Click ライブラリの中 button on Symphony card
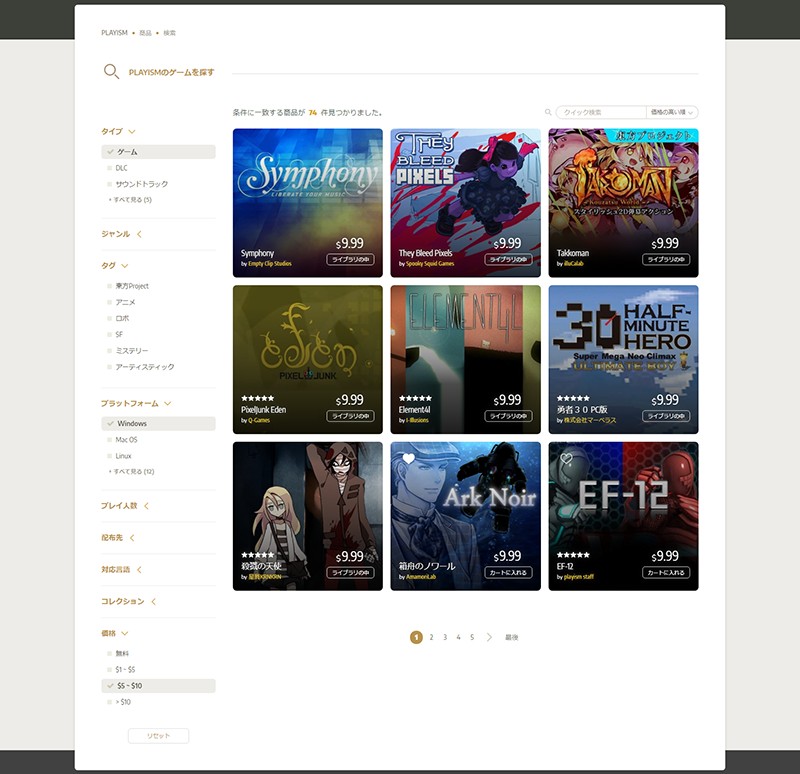 tap(351, 260)
